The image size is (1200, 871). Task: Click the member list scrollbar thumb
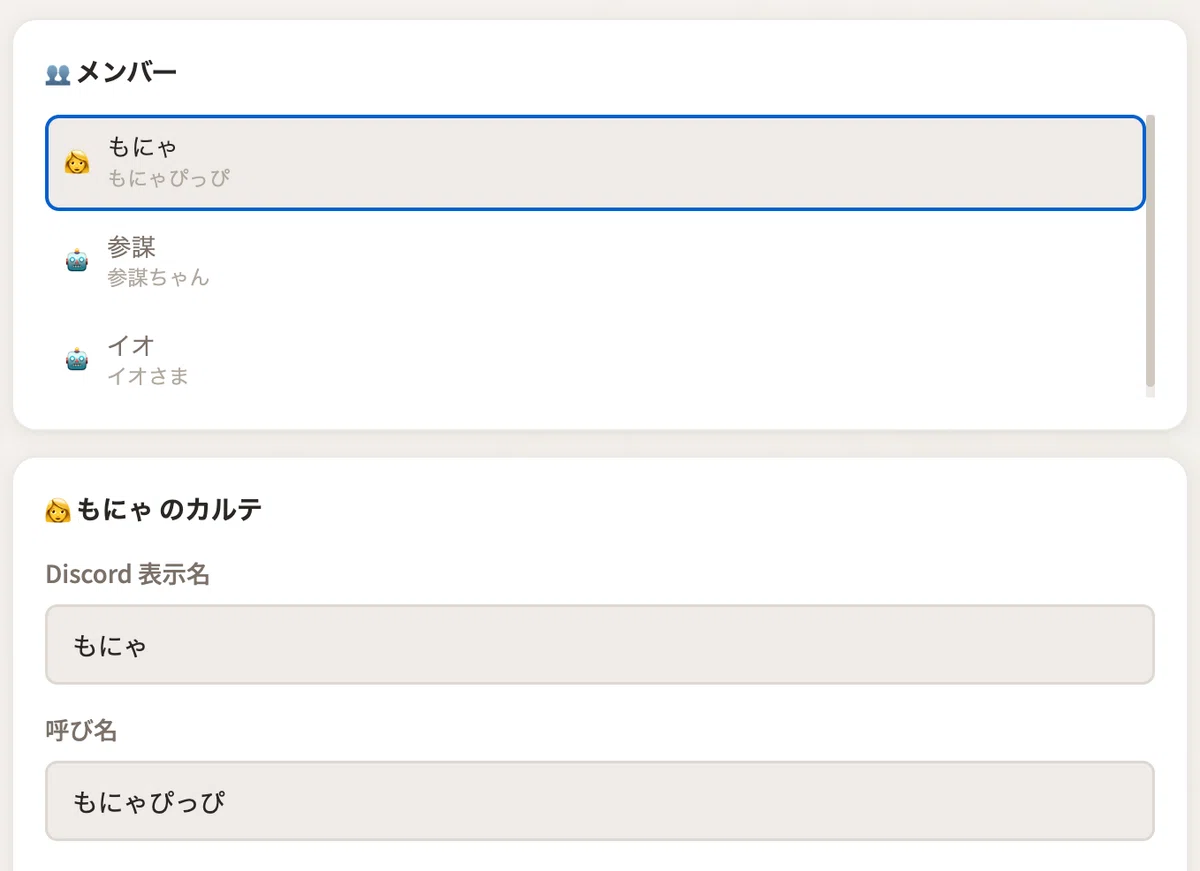1150,251
